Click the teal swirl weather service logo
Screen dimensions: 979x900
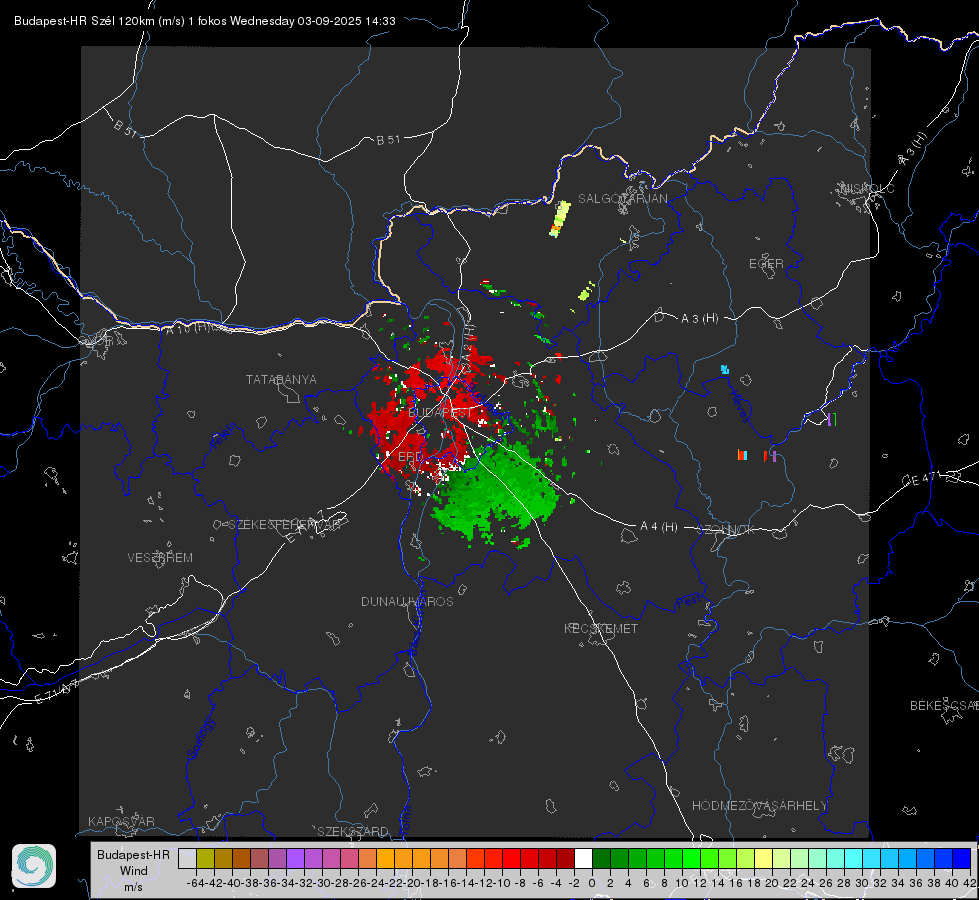point(34,866)
